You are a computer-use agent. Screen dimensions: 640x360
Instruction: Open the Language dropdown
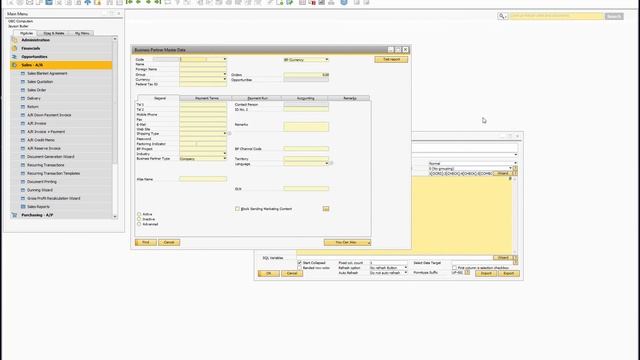pyautogui.click(x=327, y=163)
